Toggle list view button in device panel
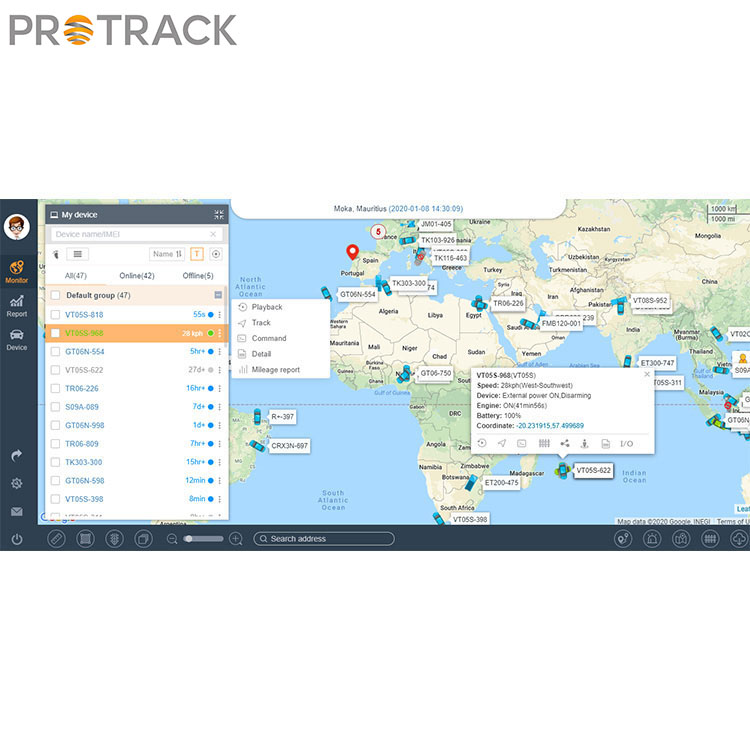This screenshot has height=750, width=750. click(77, 254)
